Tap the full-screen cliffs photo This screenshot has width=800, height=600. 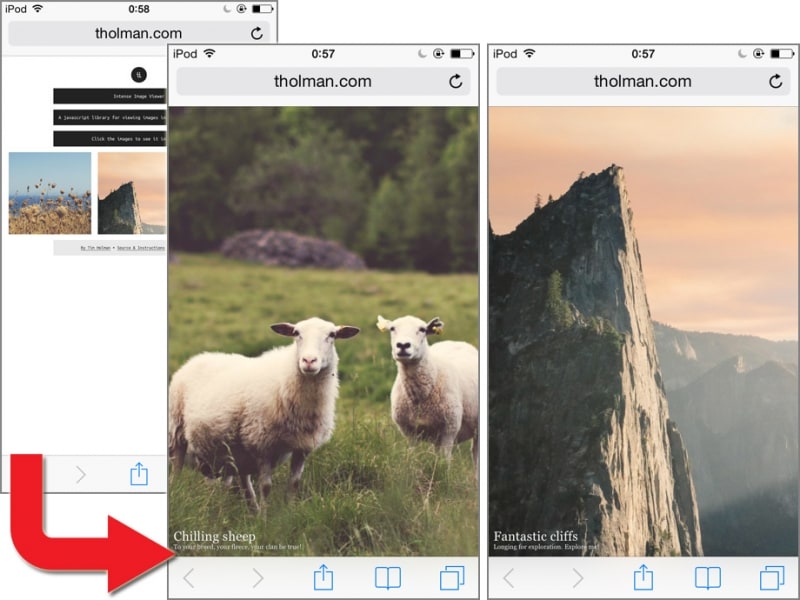[x=643, y=332]
